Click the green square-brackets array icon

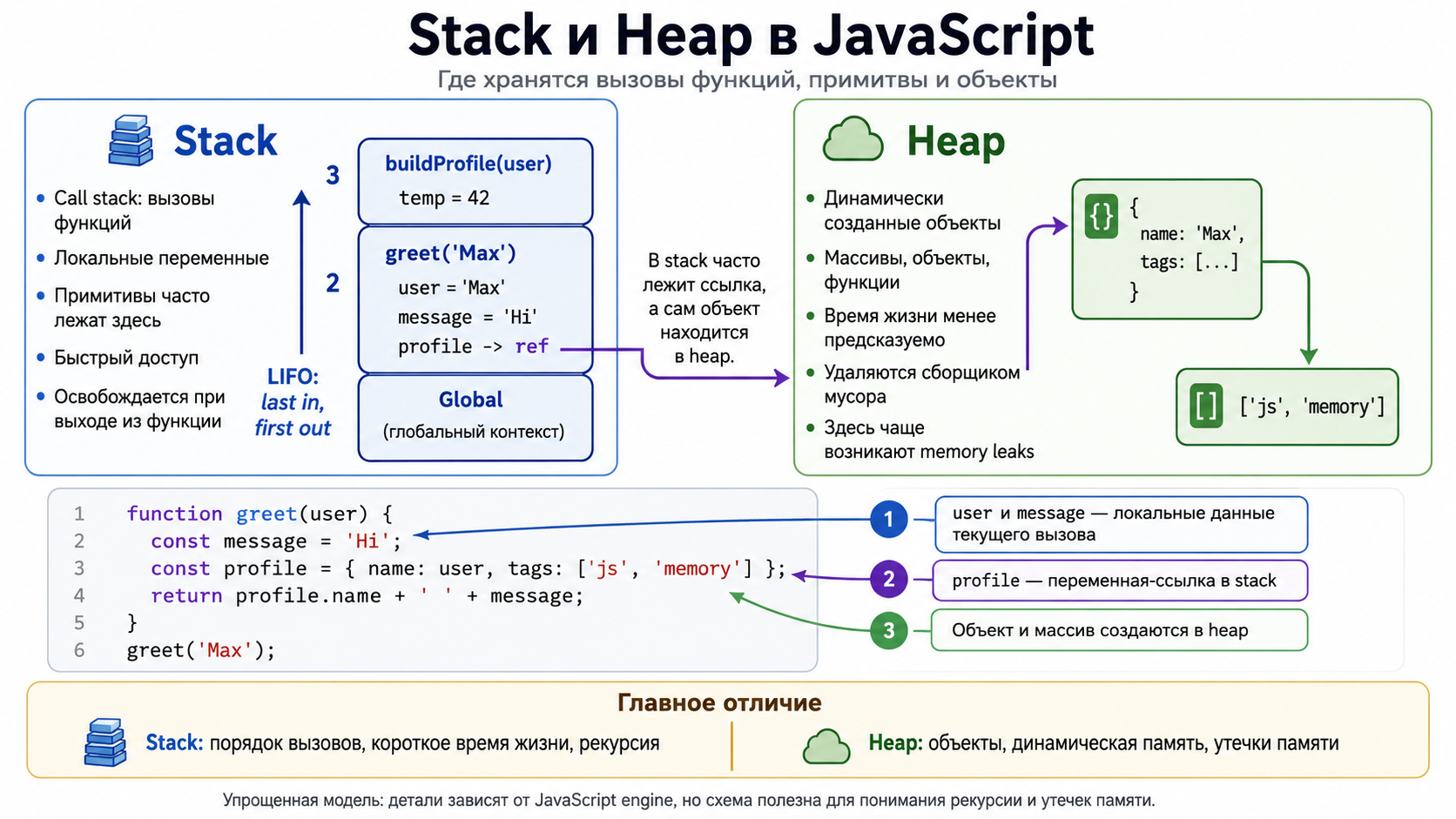pyautogui.click(x=1206, y=406)
